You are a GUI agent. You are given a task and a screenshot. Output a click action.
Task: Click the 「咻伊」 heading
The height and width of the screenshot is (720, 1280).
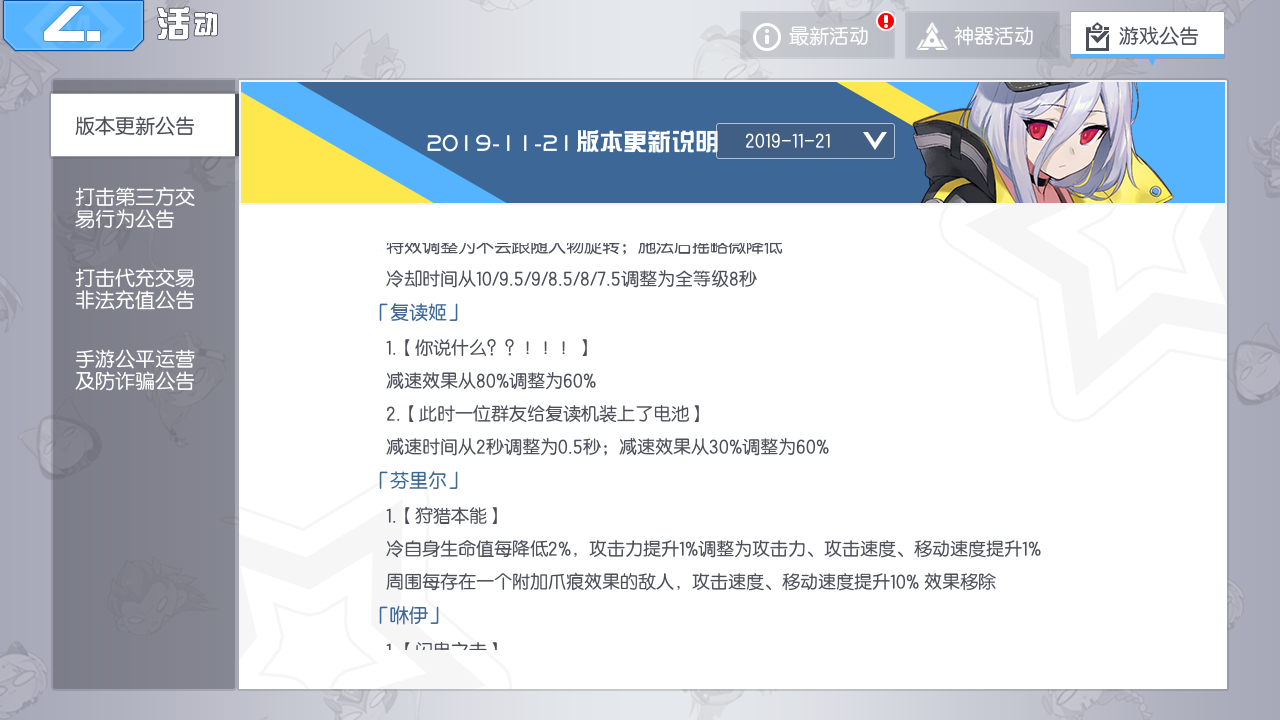pyautogui.click(x=409, y=615)
